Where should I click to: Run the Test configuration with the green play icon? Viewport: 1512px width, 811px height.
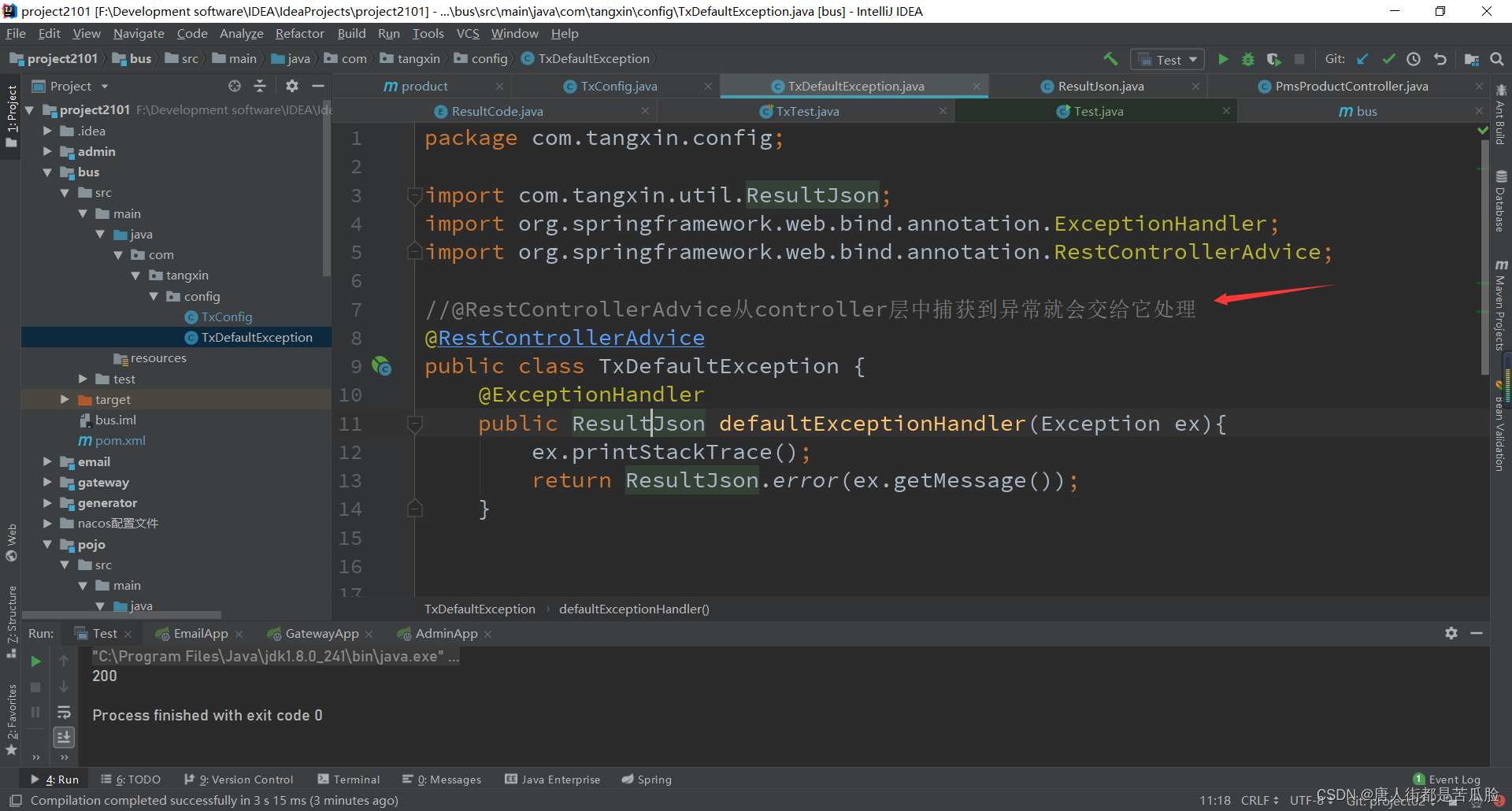pyautogui.click(x=1223, y=59)
